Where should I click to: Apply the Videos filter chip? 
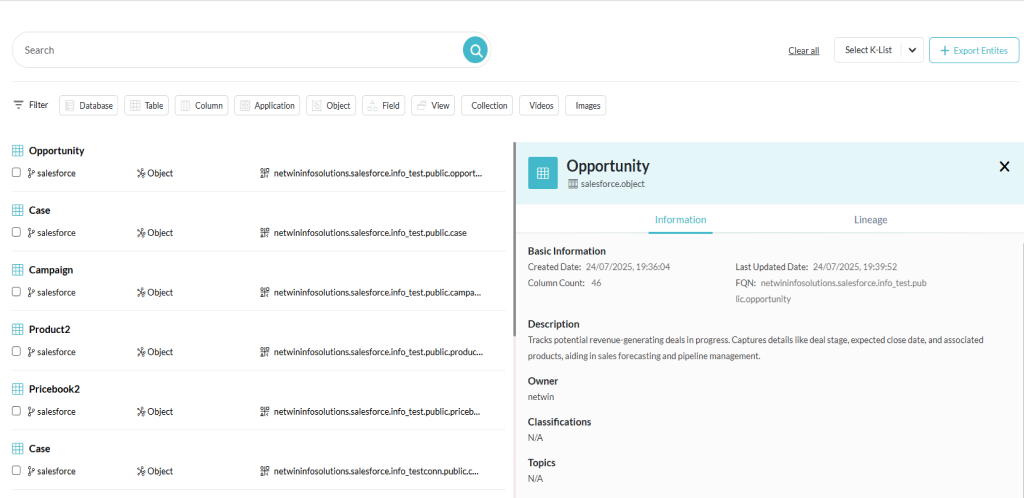[541, 105]
